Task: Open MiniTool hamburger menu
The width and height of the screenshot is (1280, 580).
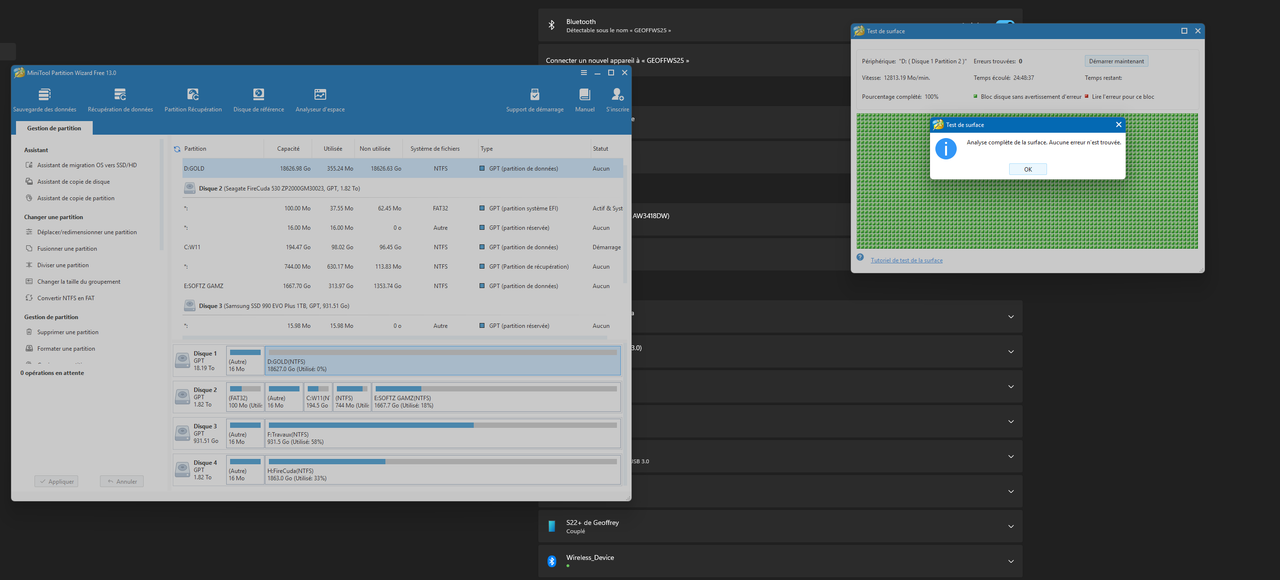Action: [x=584, y=72]
